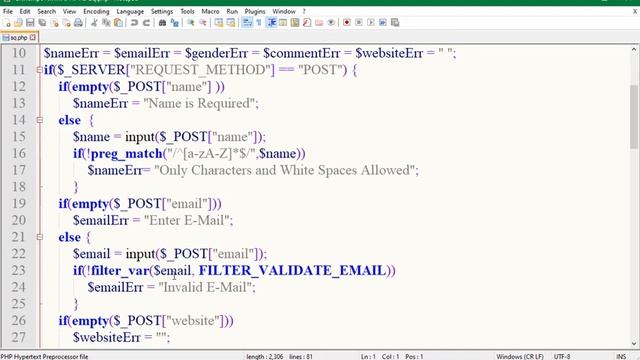Image resolution: width=640 pixels, height=360 pixels.
Task: Collapse the fold block at line 11
Action: point(40,70)
